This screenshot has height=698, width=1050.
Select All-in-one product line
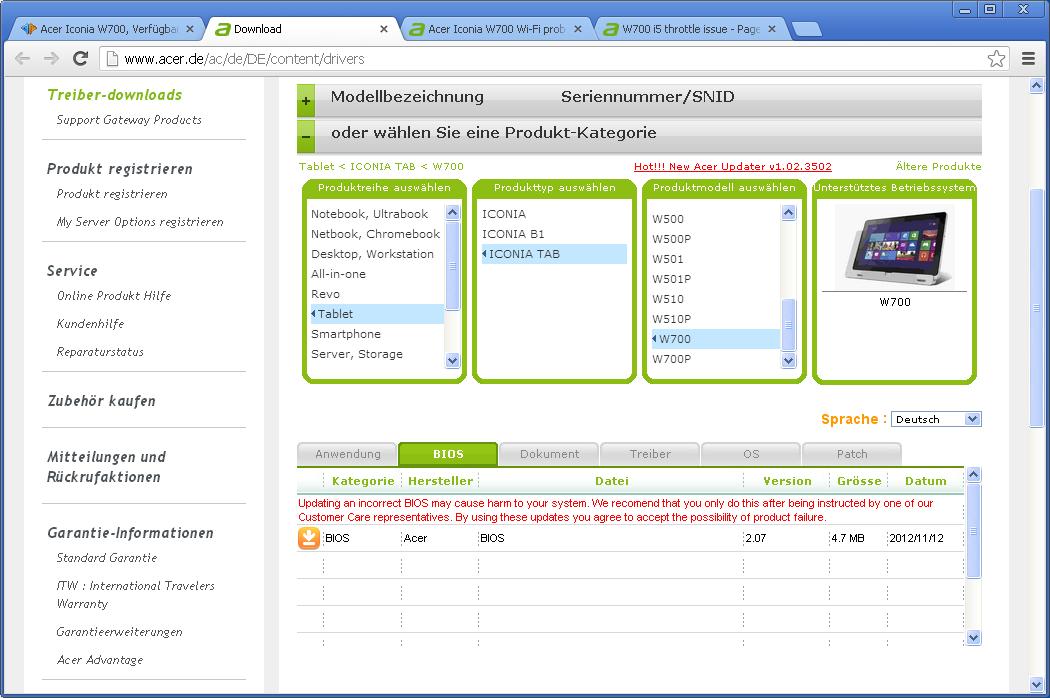pos(338,274)
